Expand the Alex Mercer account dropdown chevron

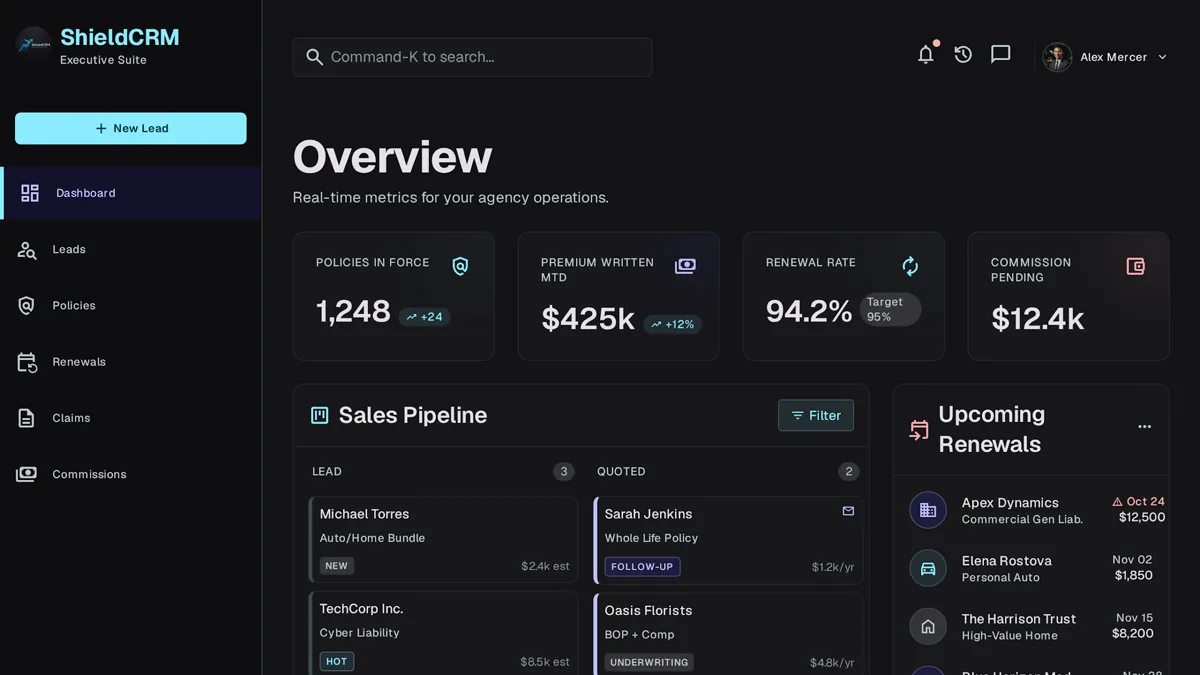click(1162, 57)
